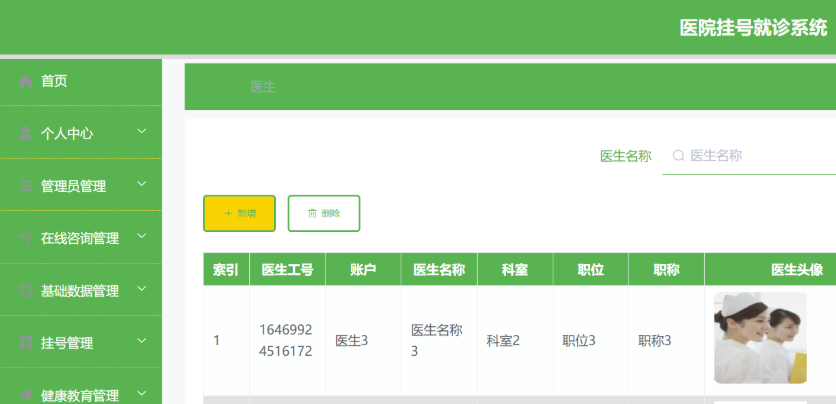
Task: Click the 医生工号 column header
Action: pyautogui.click(x=287, y=270)
